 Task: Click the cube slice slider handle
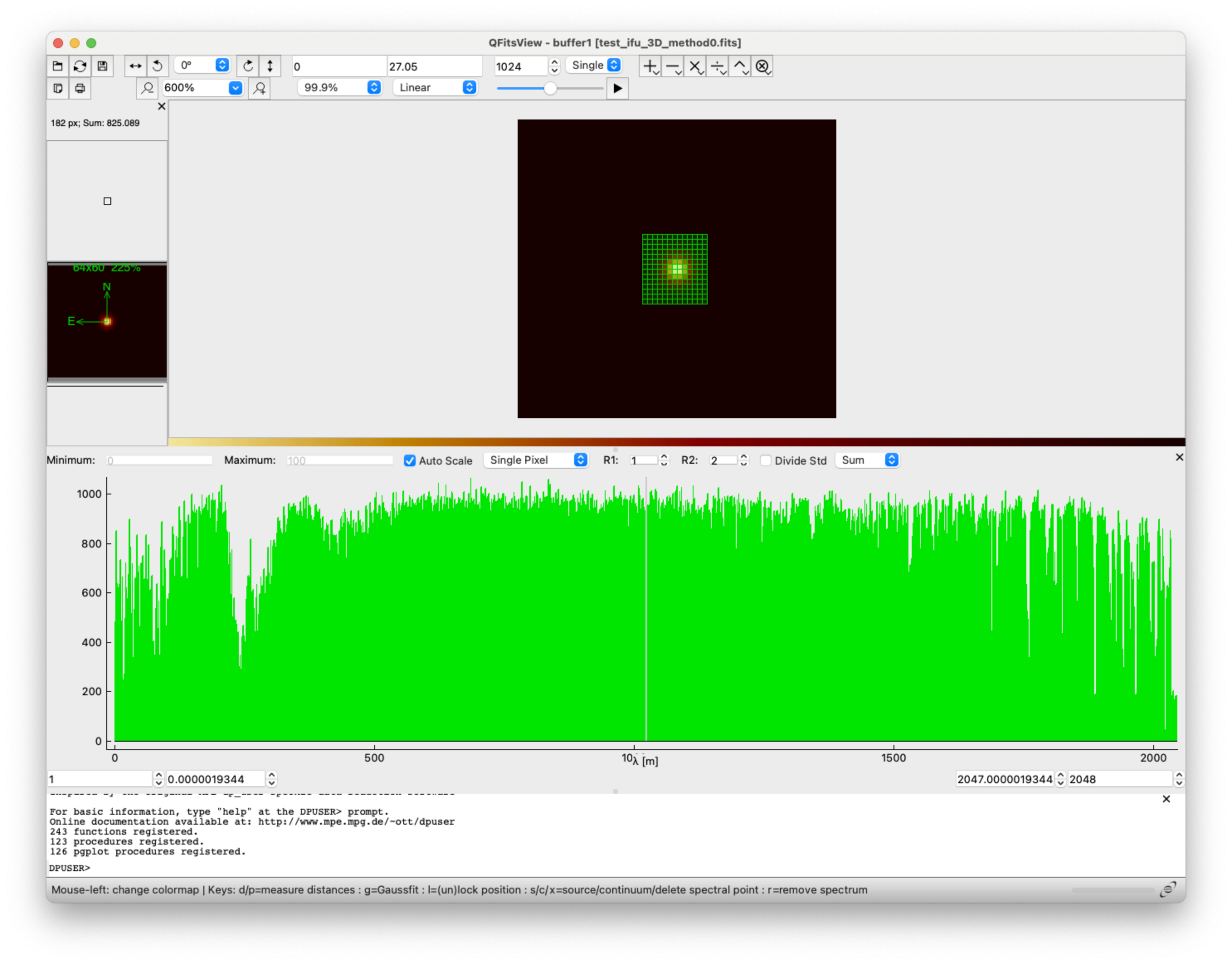pyautogui.click(x=550, y=88)
